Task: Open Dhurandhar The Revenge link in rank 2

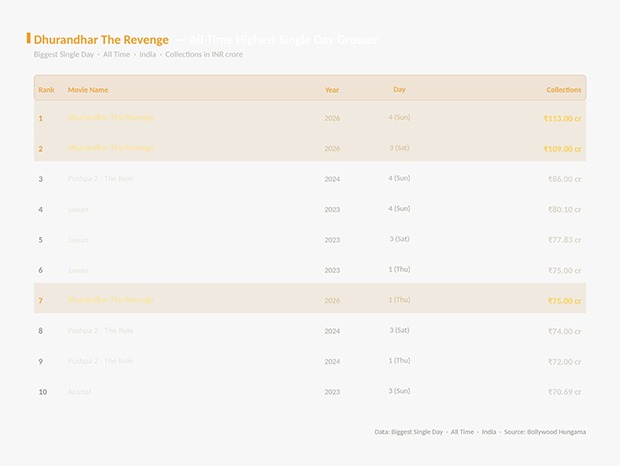Action: pyautogui.click(x=111, y=148)
